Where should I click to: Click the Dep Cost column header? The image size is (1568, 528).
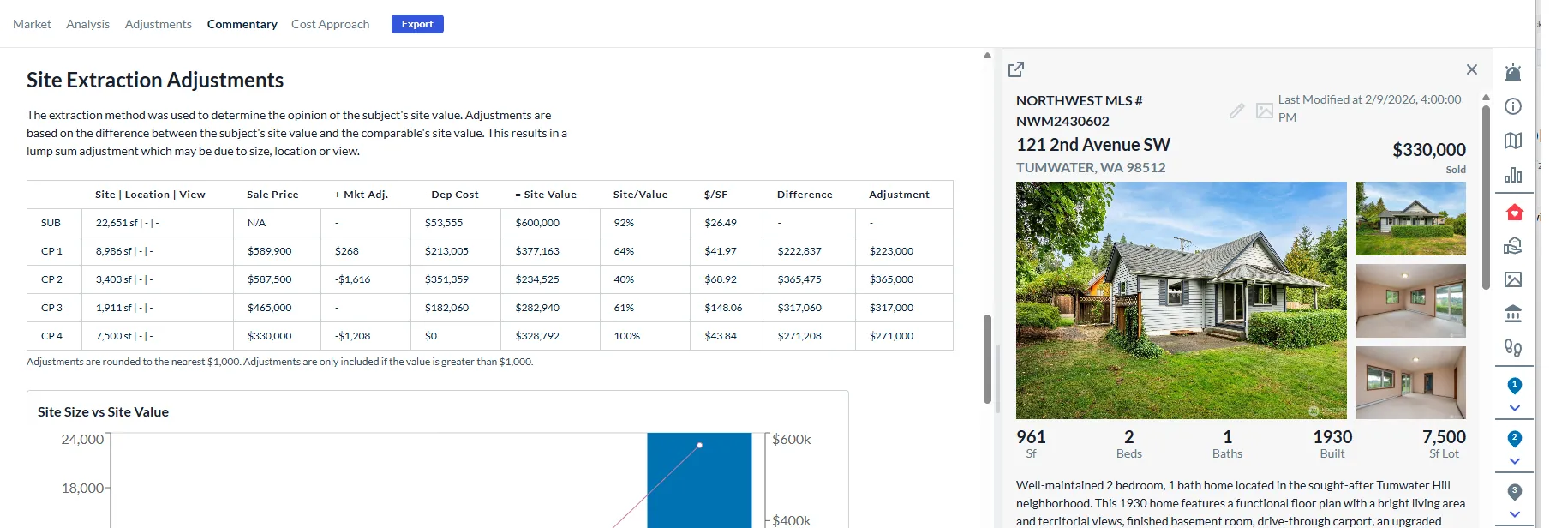452,195
